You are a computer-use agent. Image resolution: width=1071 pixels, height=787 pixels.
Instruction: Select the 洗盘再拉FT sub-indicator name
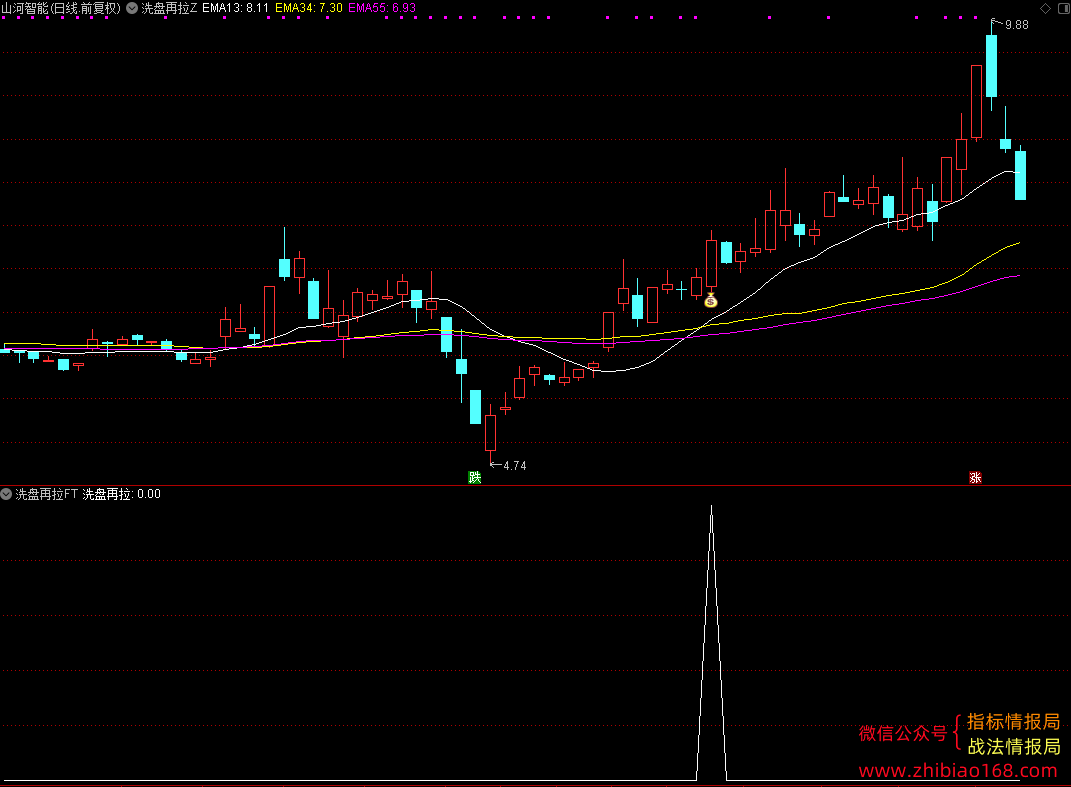[x=47, y=494]
